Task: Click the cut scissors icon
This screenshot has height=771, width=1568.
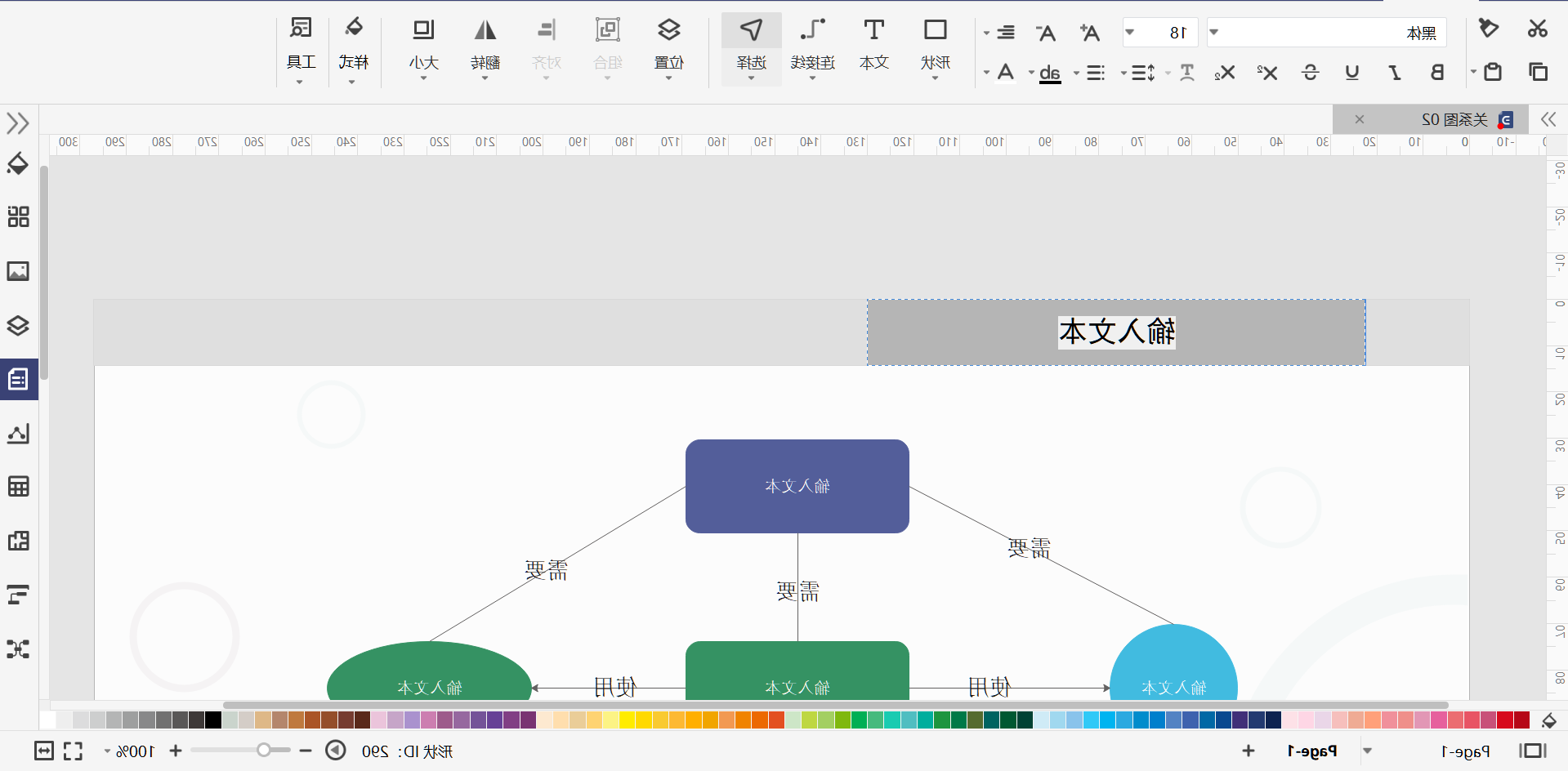Action: point(1538,29)
